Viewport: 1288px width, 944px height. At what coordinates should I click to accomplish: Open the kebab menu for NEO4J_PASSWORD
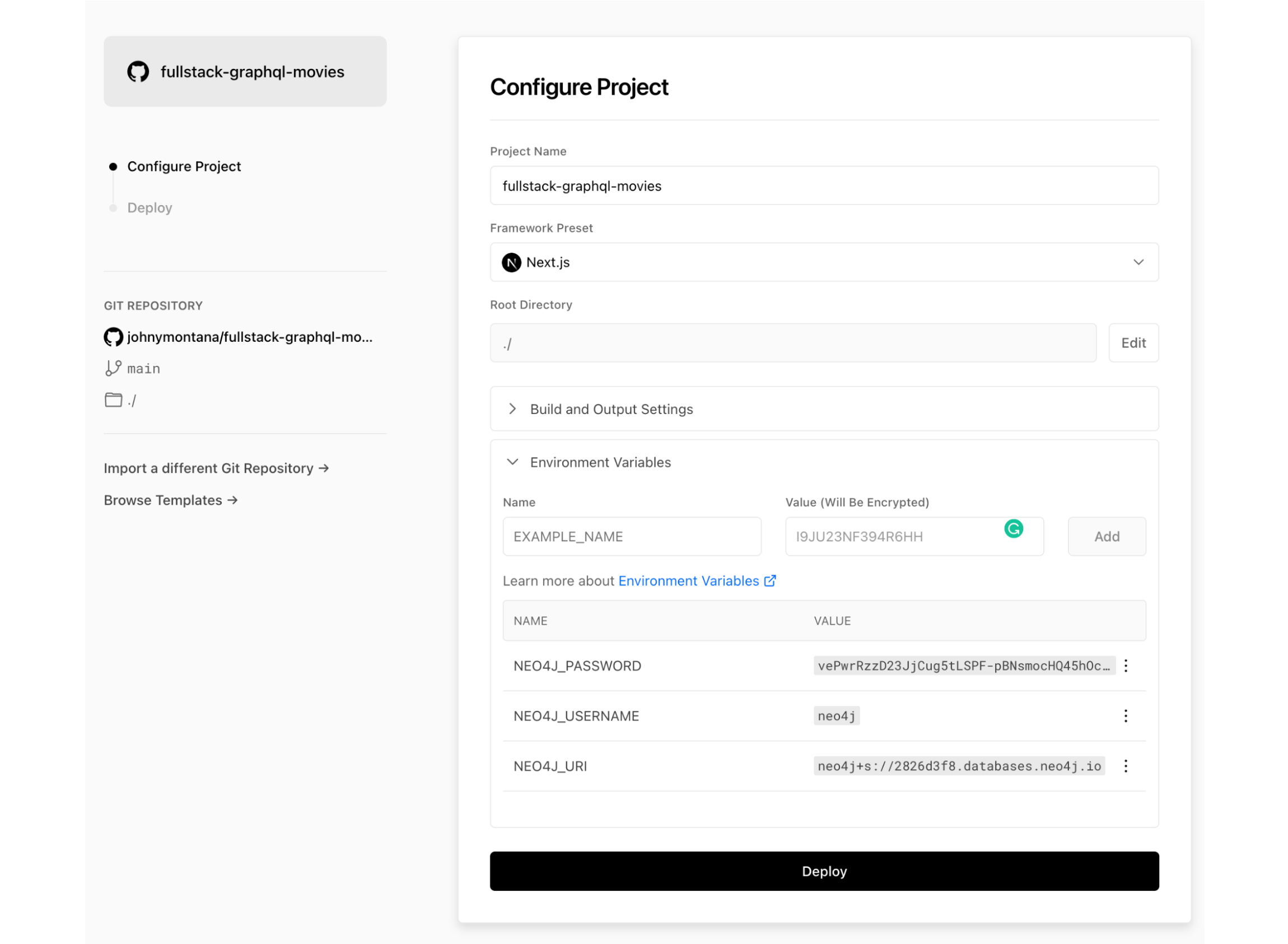(x=1126, y=665)
